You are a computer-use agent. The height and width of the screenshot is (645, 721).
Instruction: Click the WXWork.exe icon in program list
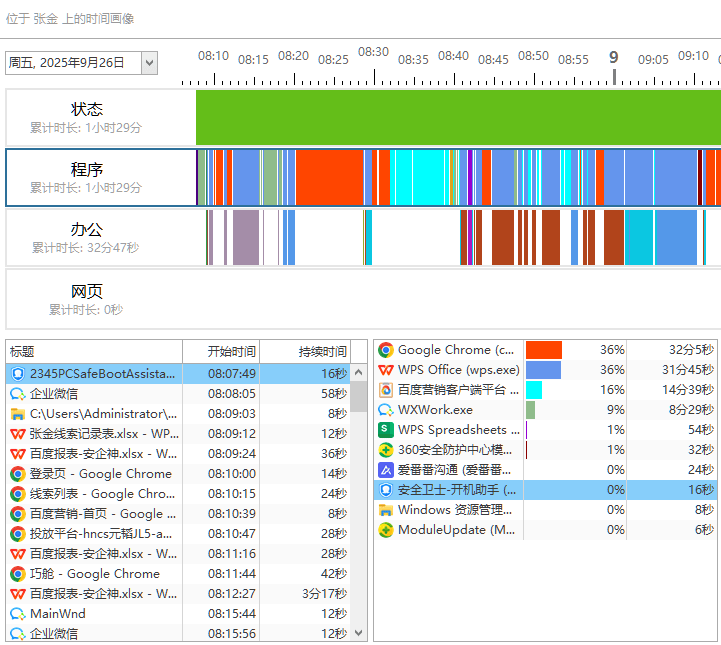point(385,410)
